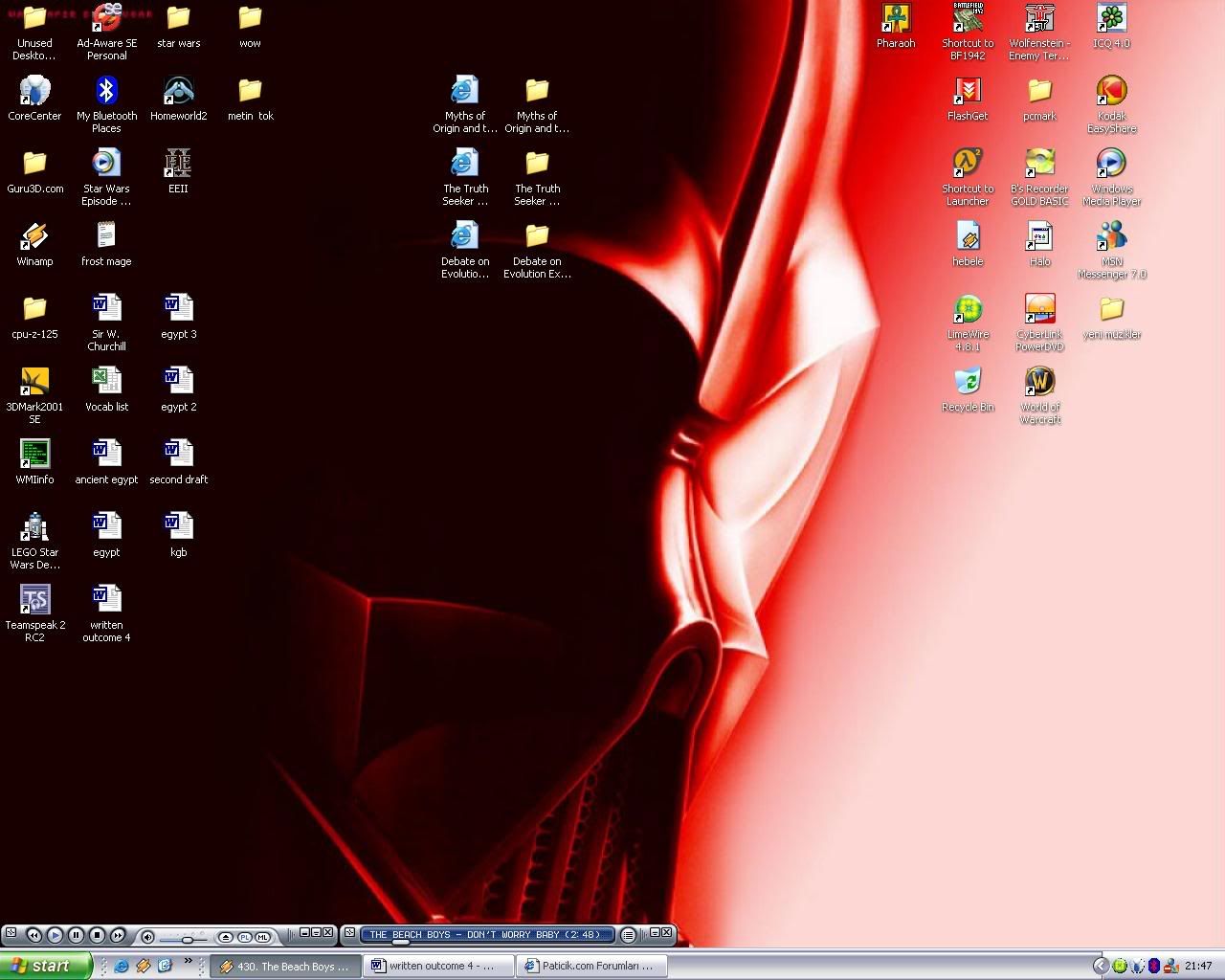Select the Recycle Bin icon
The image size is (1225, 980).
click(968, 390)
